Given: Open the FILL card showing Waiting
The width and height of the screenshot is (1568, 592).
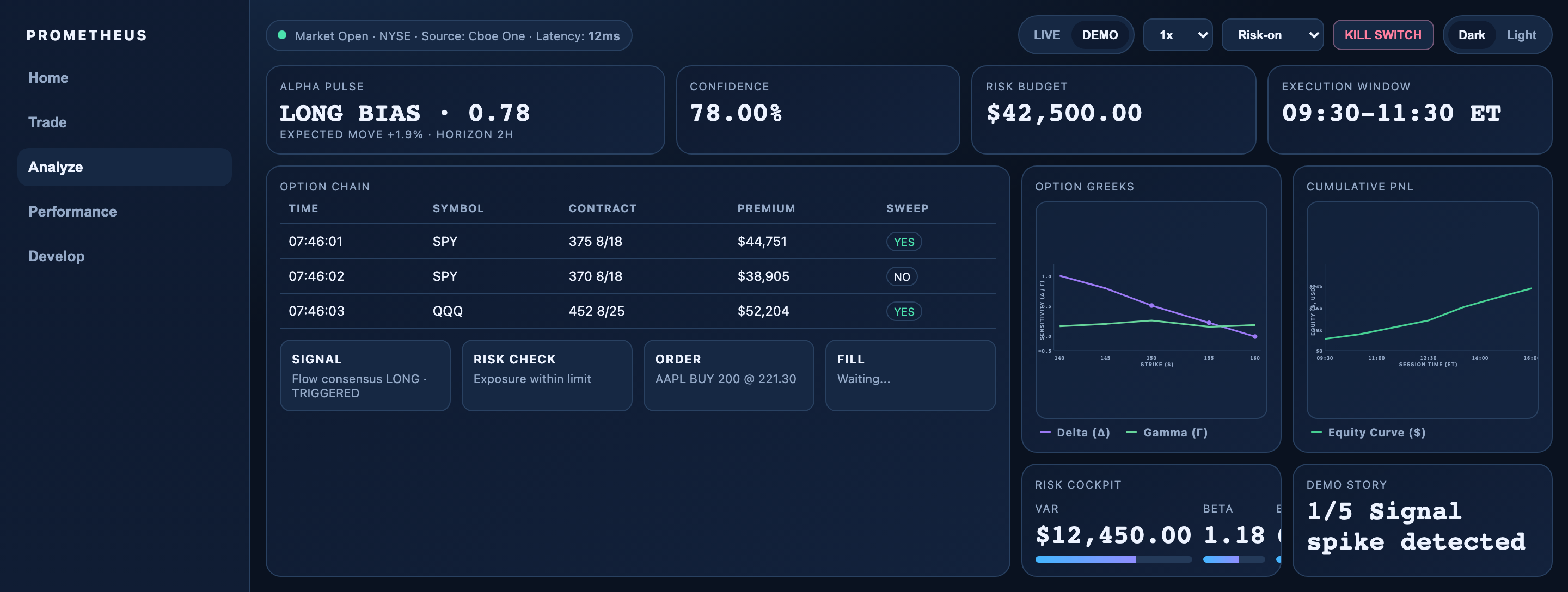Looking at the screenshot, I should (x=910, y=375).
